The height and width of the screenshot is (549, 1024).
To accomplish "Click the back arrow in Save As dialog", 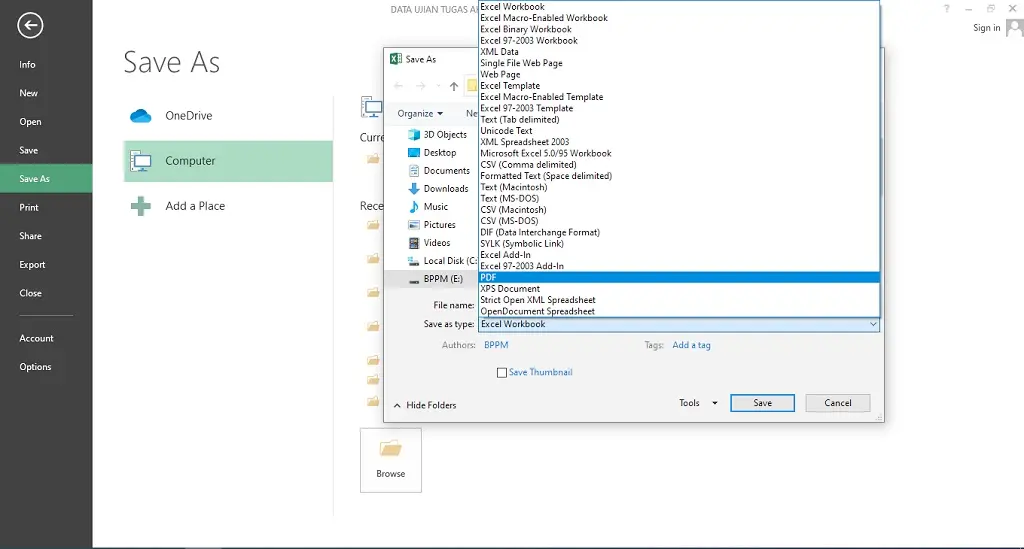I will [x=398, y=86].
